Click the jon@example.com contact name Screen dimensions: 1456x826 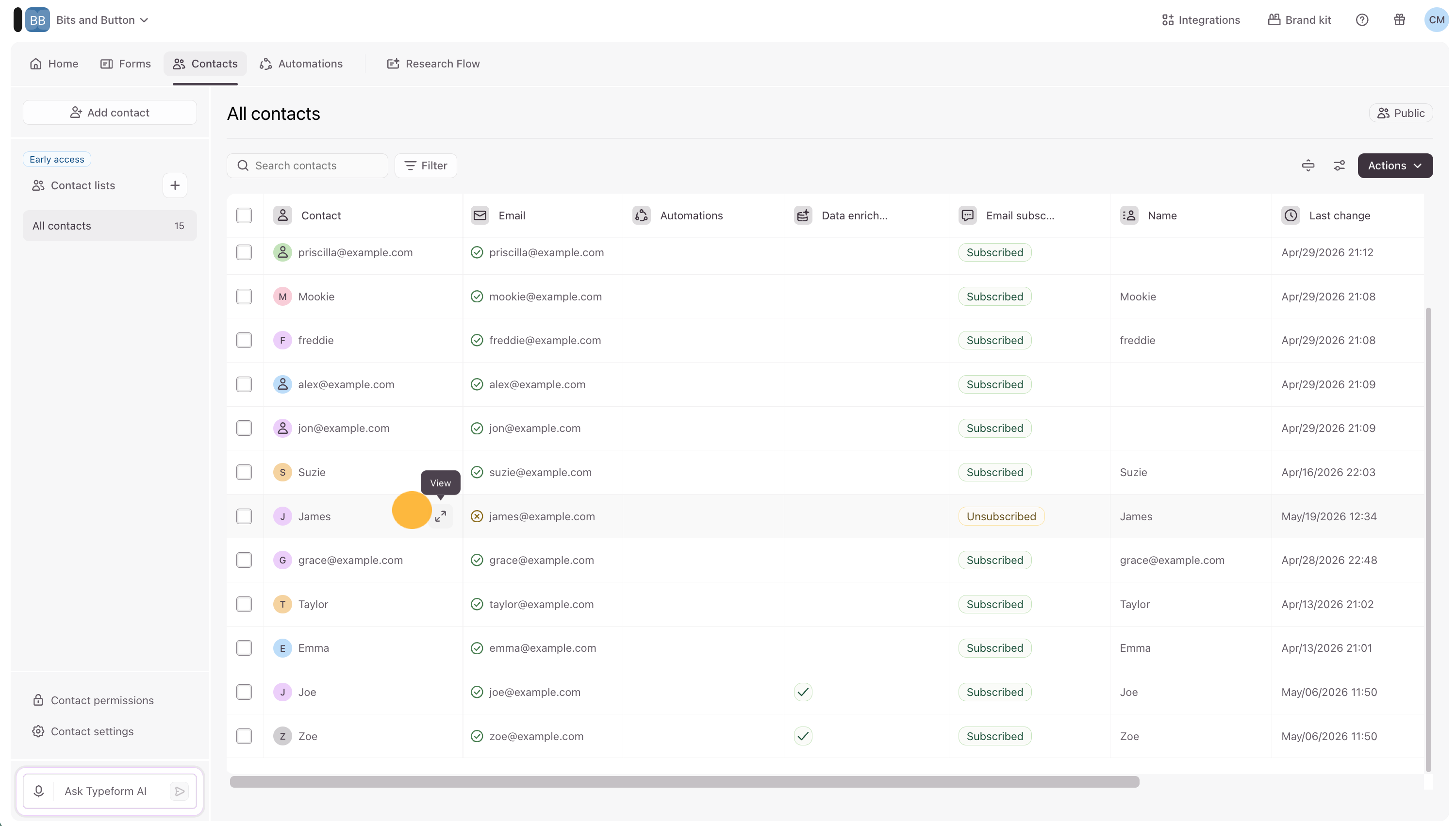pyautogui.click(x=344, y=429)
